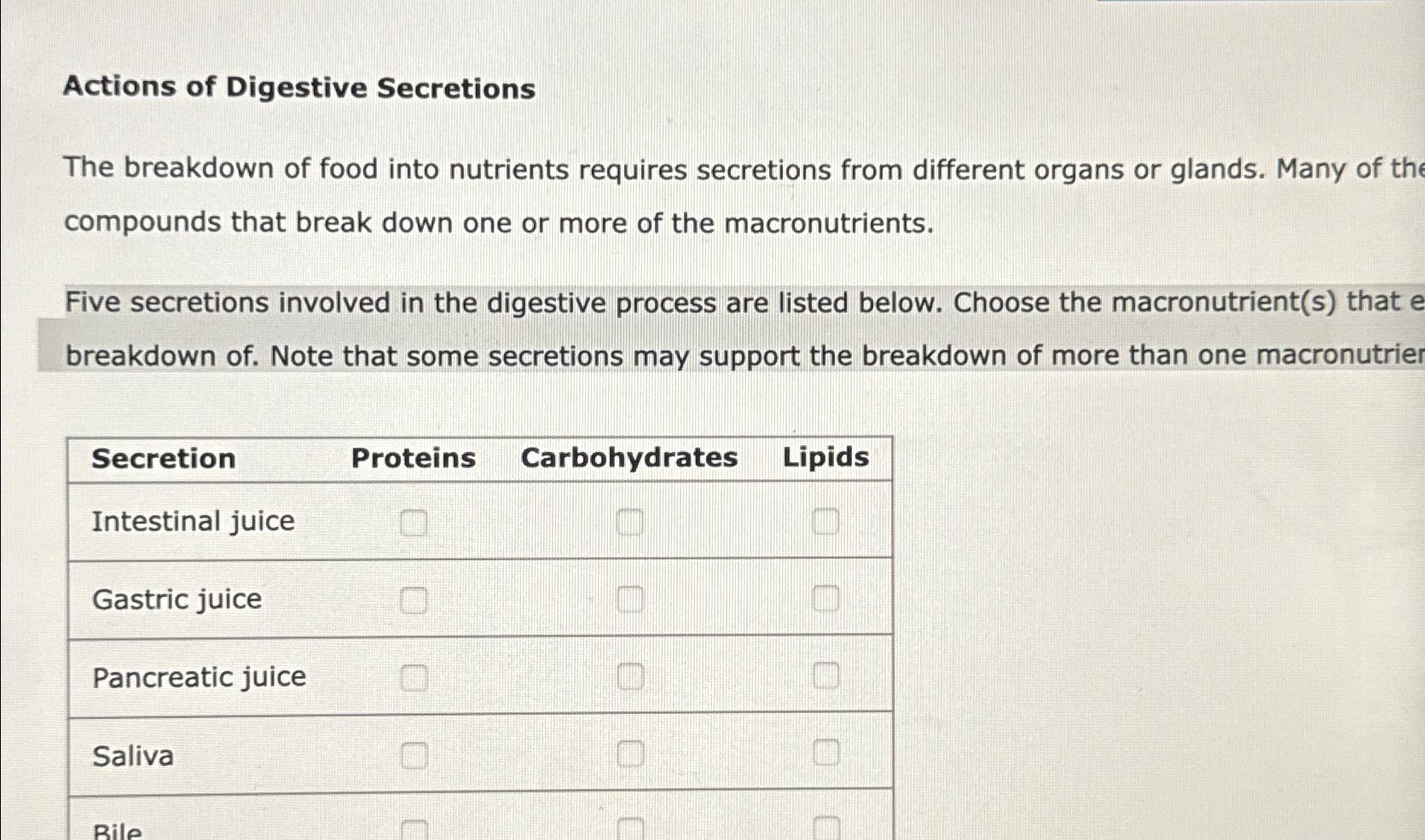
Task: Check Proteins for Intestinal juice
Action: point(415,524)
